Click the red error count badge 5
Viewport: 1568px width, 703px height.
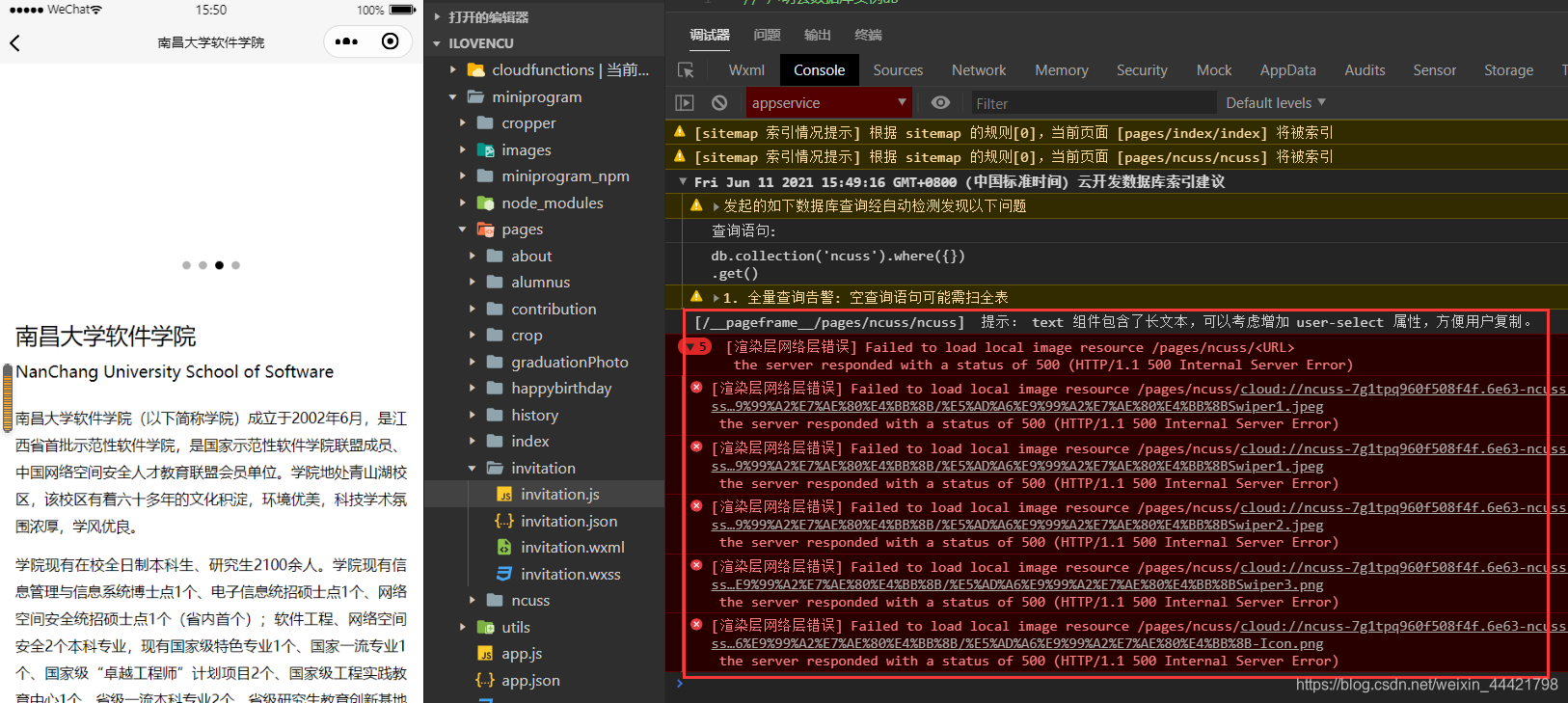[695, 347]
